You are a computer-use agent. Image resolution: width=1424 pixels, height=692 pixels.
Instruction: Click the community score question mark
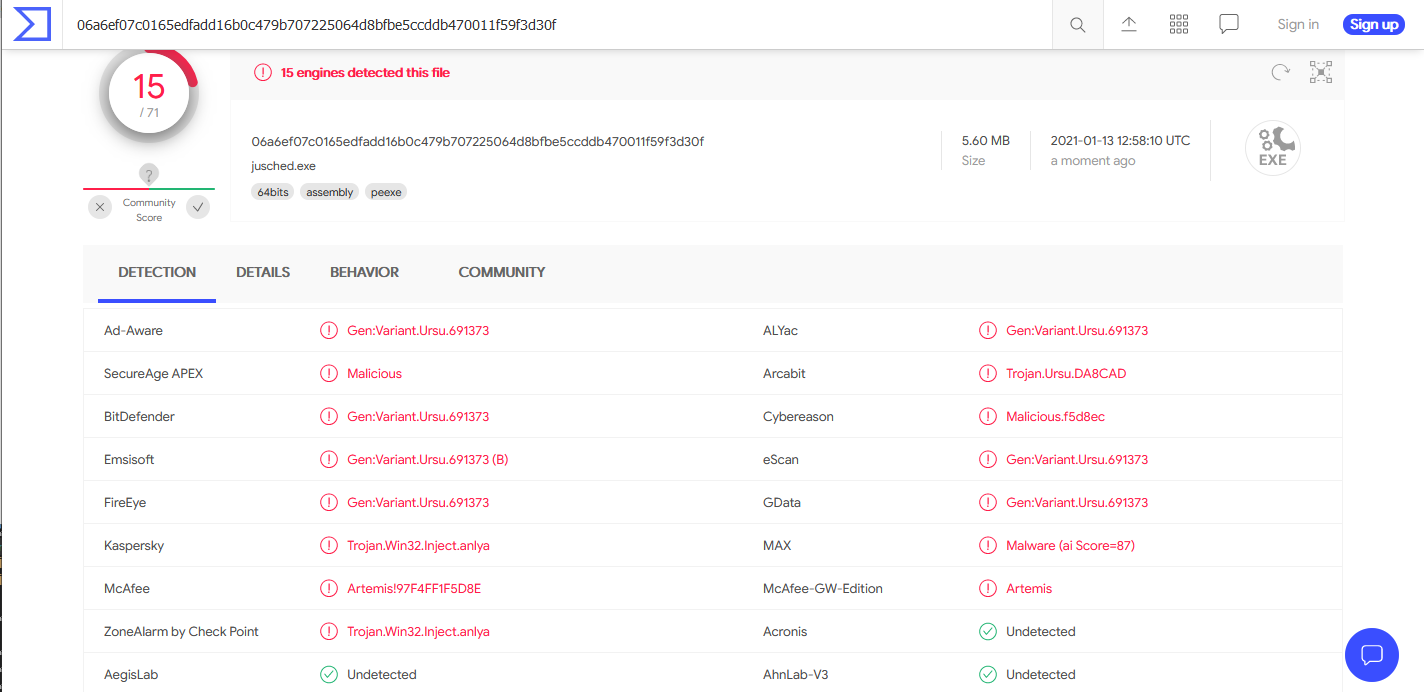149,174
